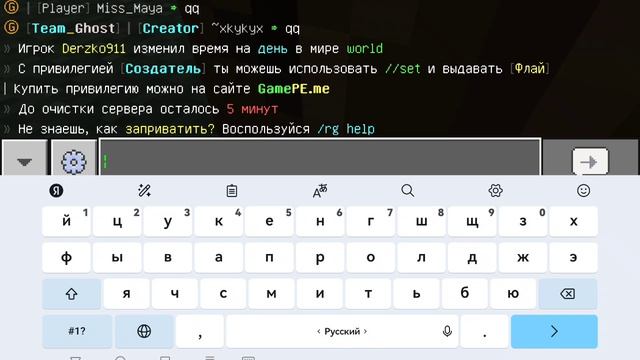Tap the backspace delete key
The height and width of the screenshot is (360, 640).
click(568, 294)
